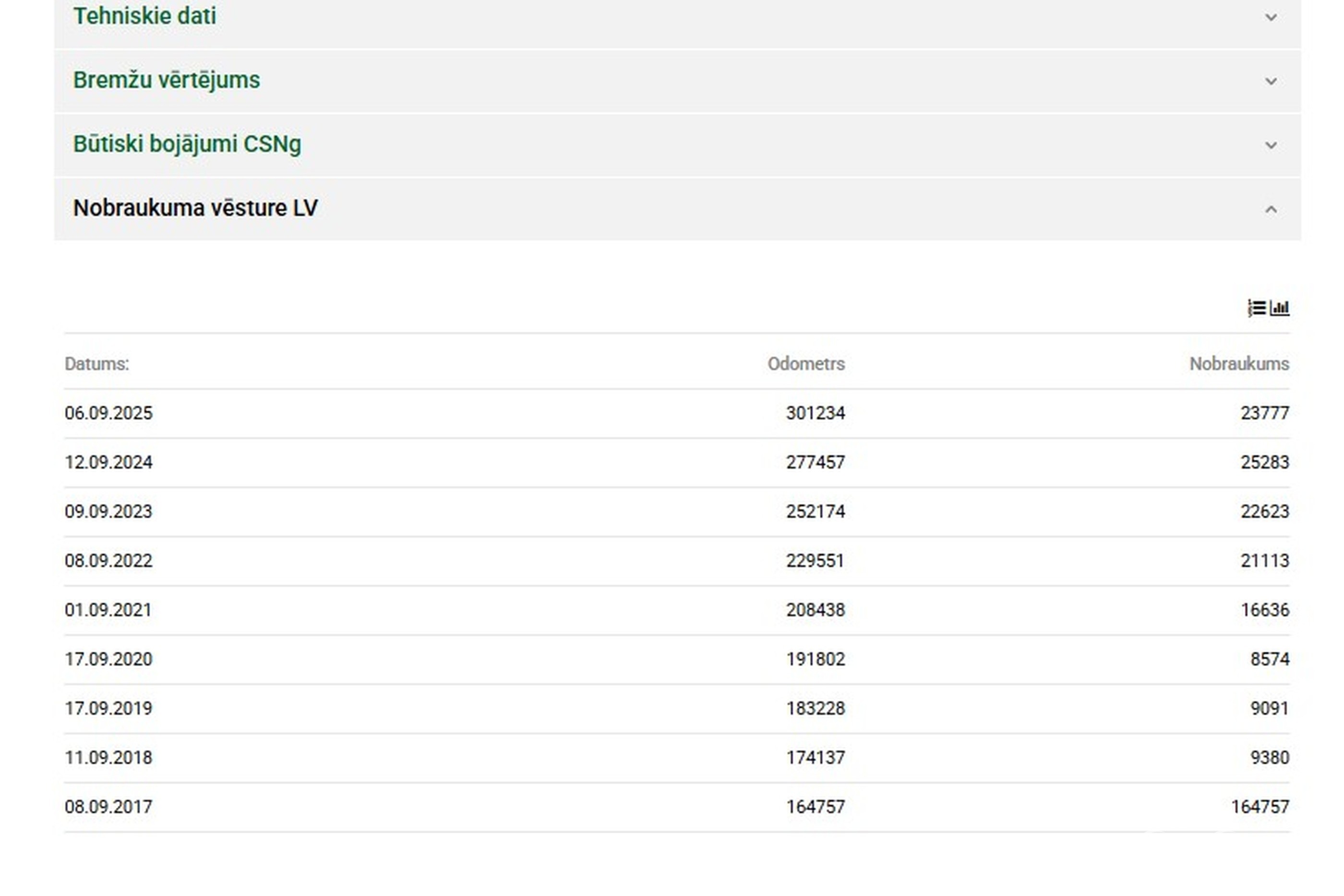The width and height of the screenshot is (1344, 896).
Task: Open the Tehniskie dati section title
Action: click(x=144, y=16)
